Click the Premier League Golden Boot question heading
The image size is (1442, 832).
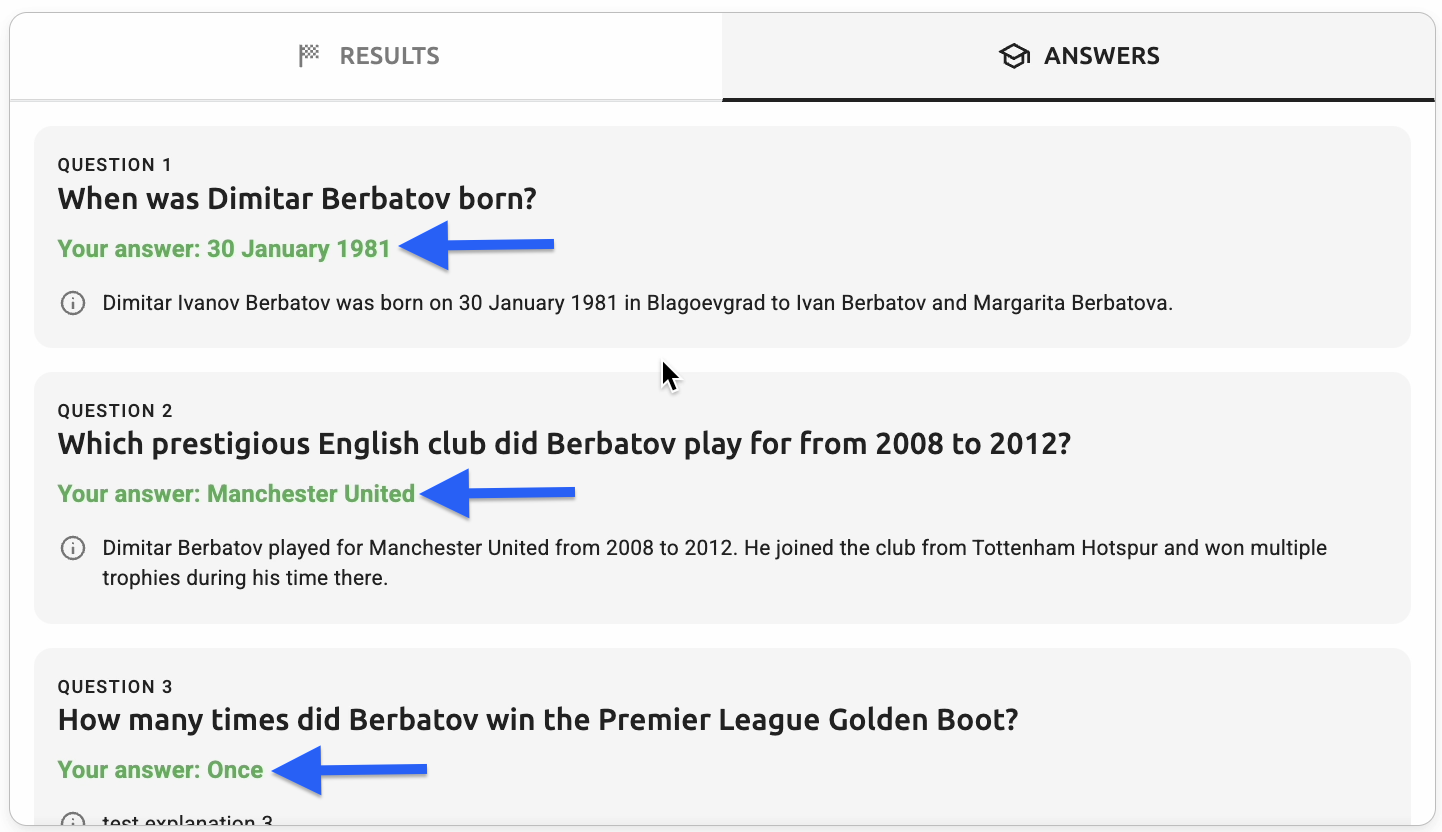pos(538,720)
